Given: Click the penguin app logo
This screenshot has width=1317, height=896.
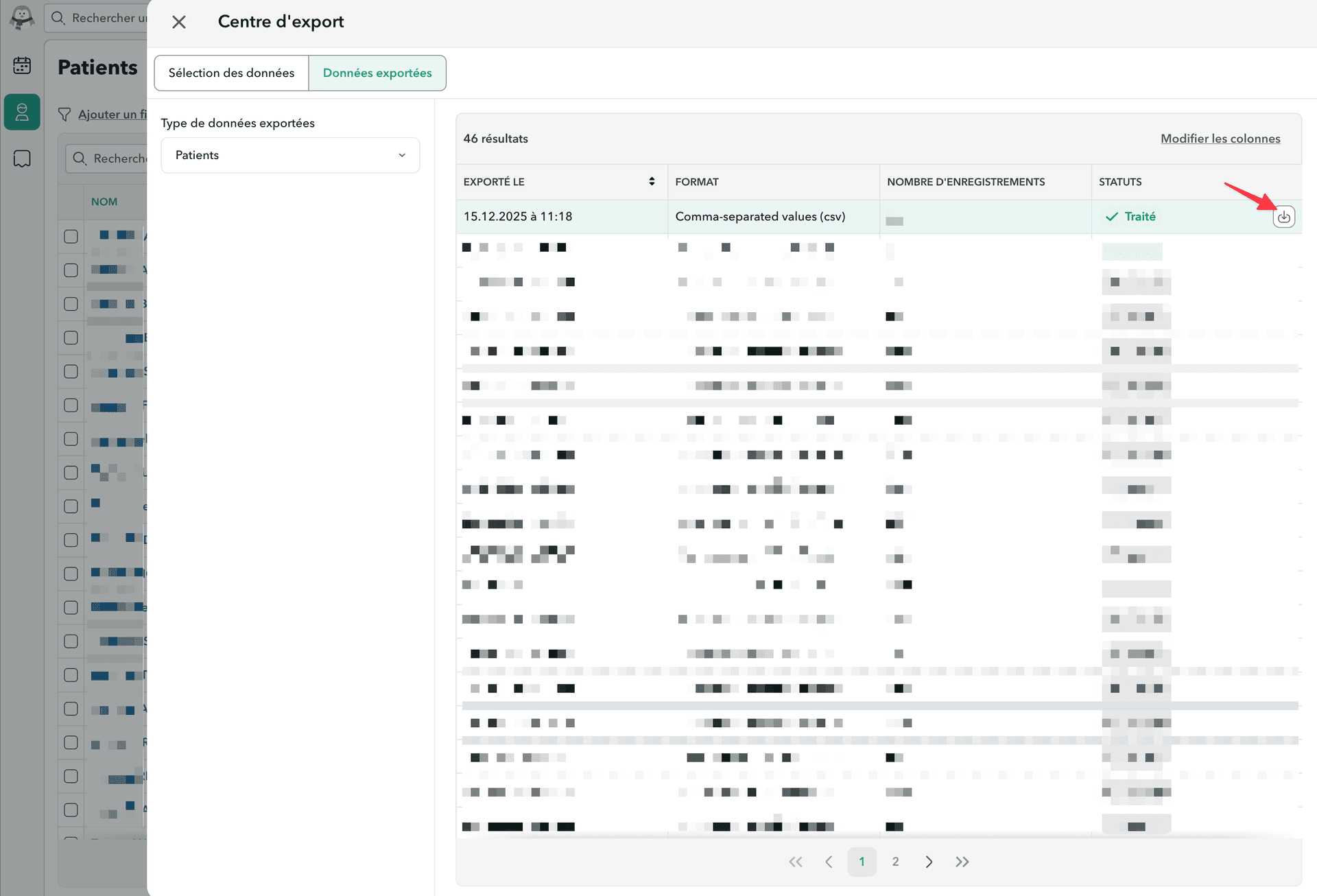Looking at the screenshot, I should [x=21, y=19].
